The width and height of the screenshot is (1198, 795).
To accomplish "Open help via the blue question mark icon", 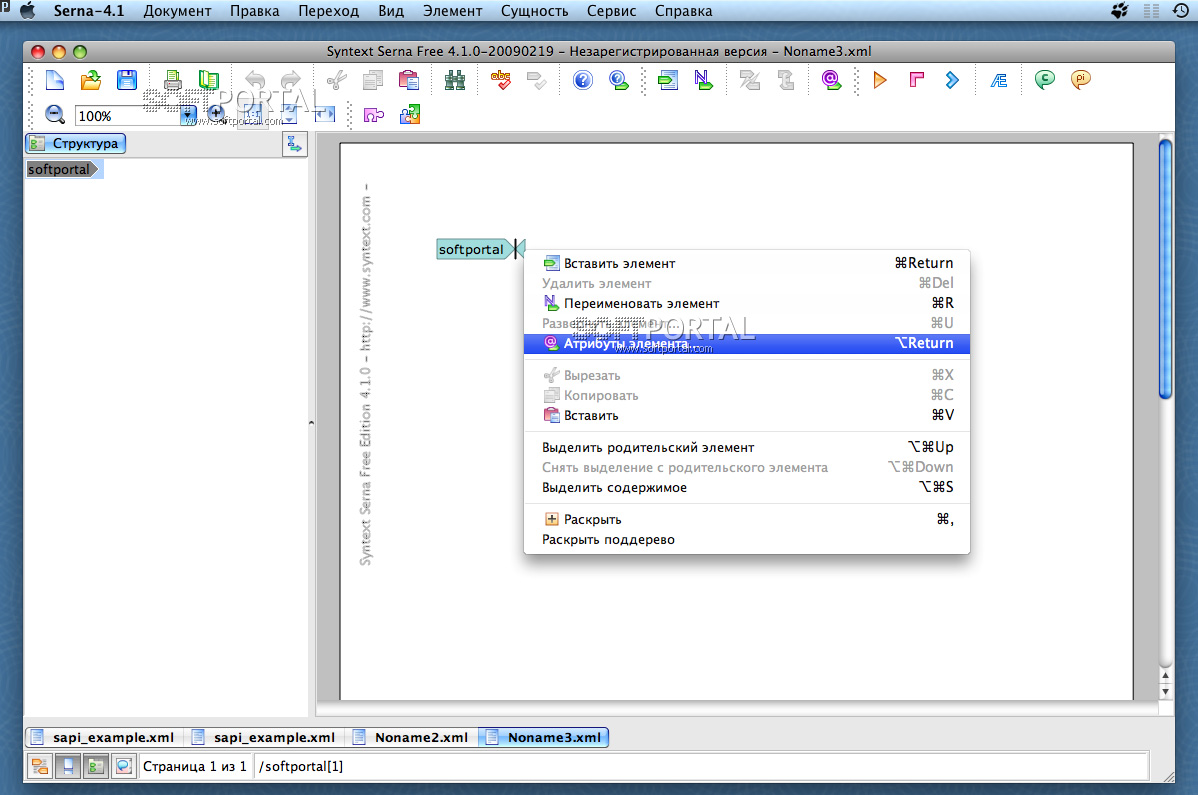I will point(583,79).
